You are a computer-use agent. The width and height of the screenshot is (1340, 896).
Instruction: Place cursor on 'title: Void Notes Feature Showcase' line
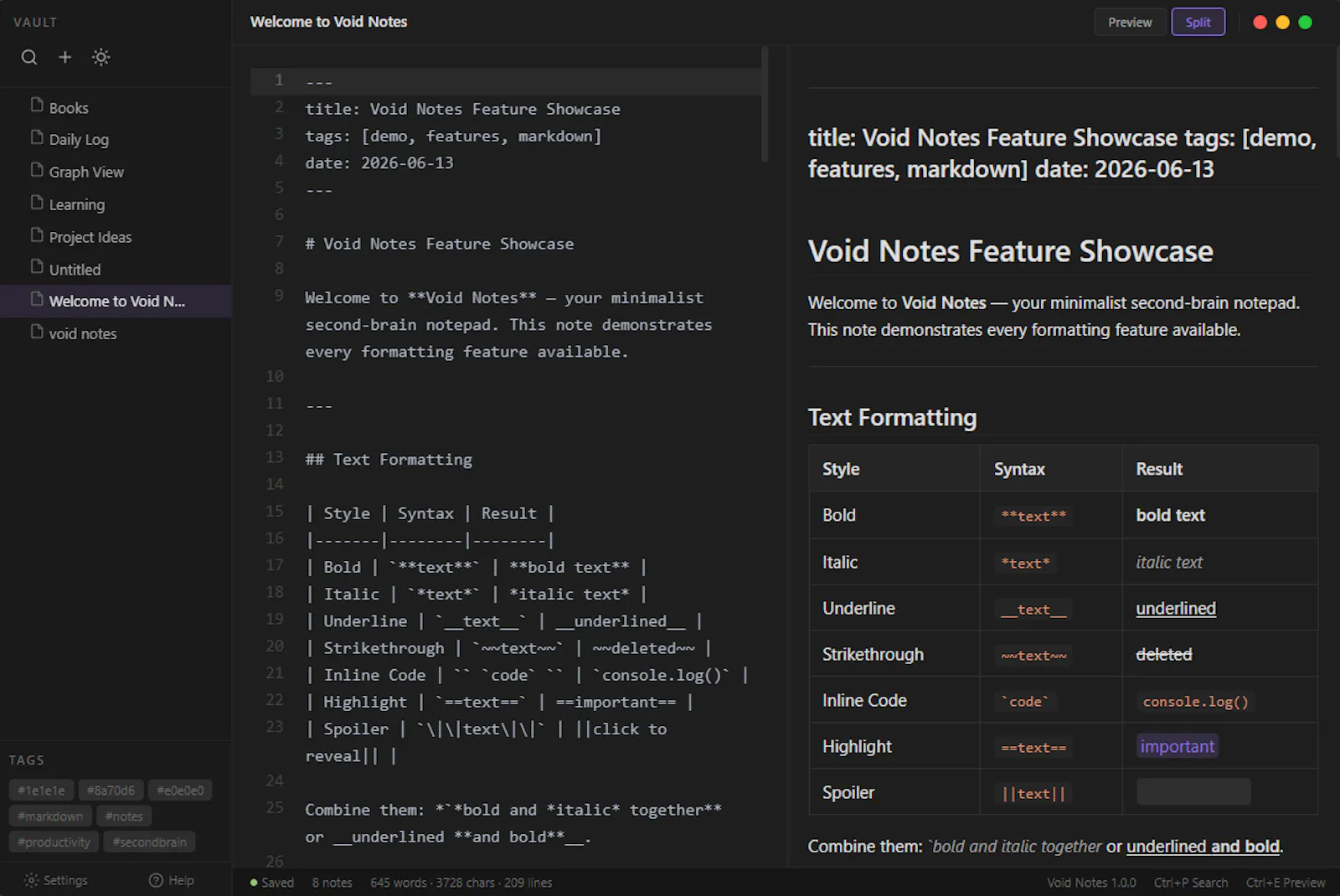463,109
